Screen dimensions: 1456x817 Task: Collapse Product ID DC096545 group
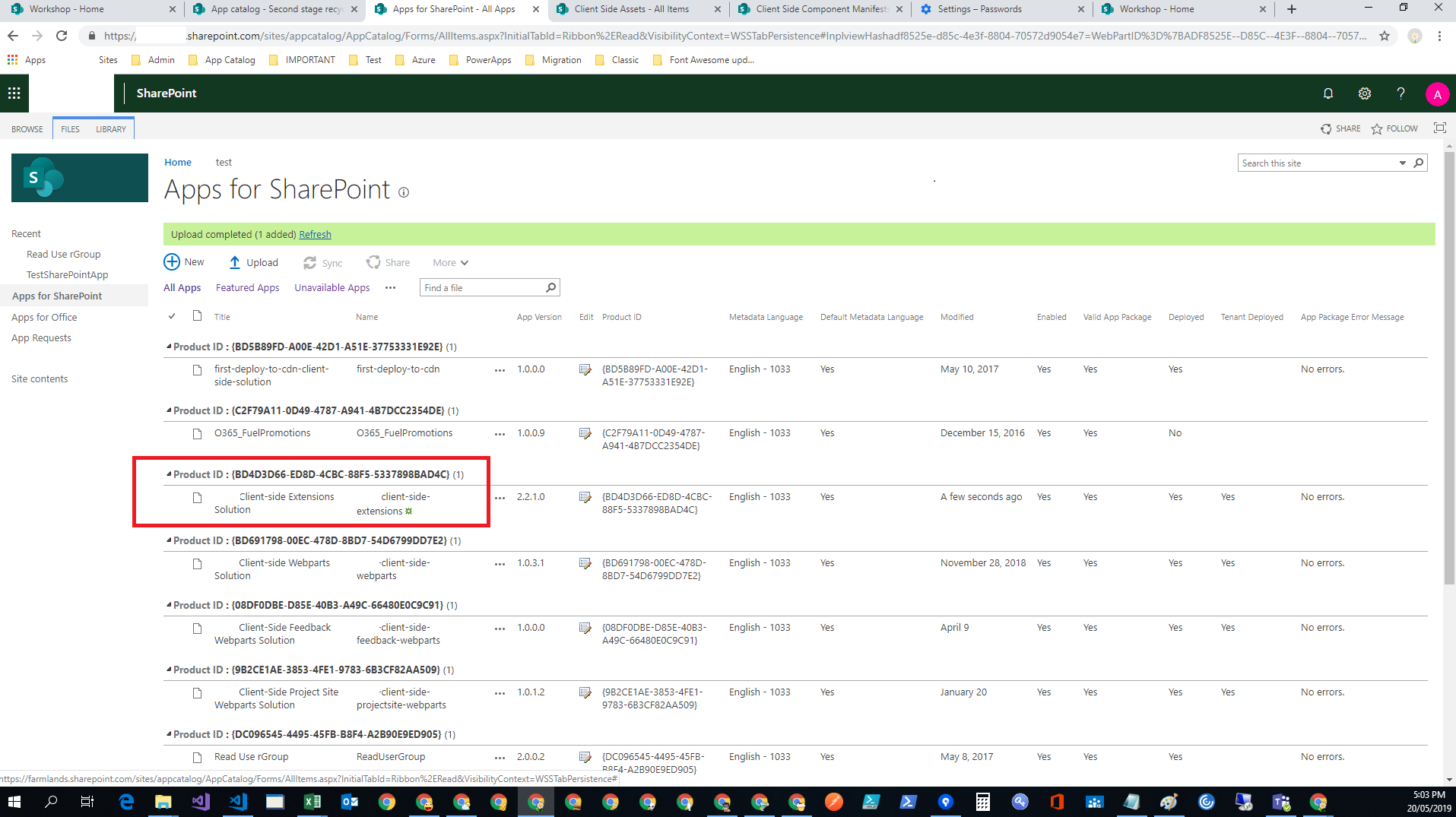[x=169, y=734]
